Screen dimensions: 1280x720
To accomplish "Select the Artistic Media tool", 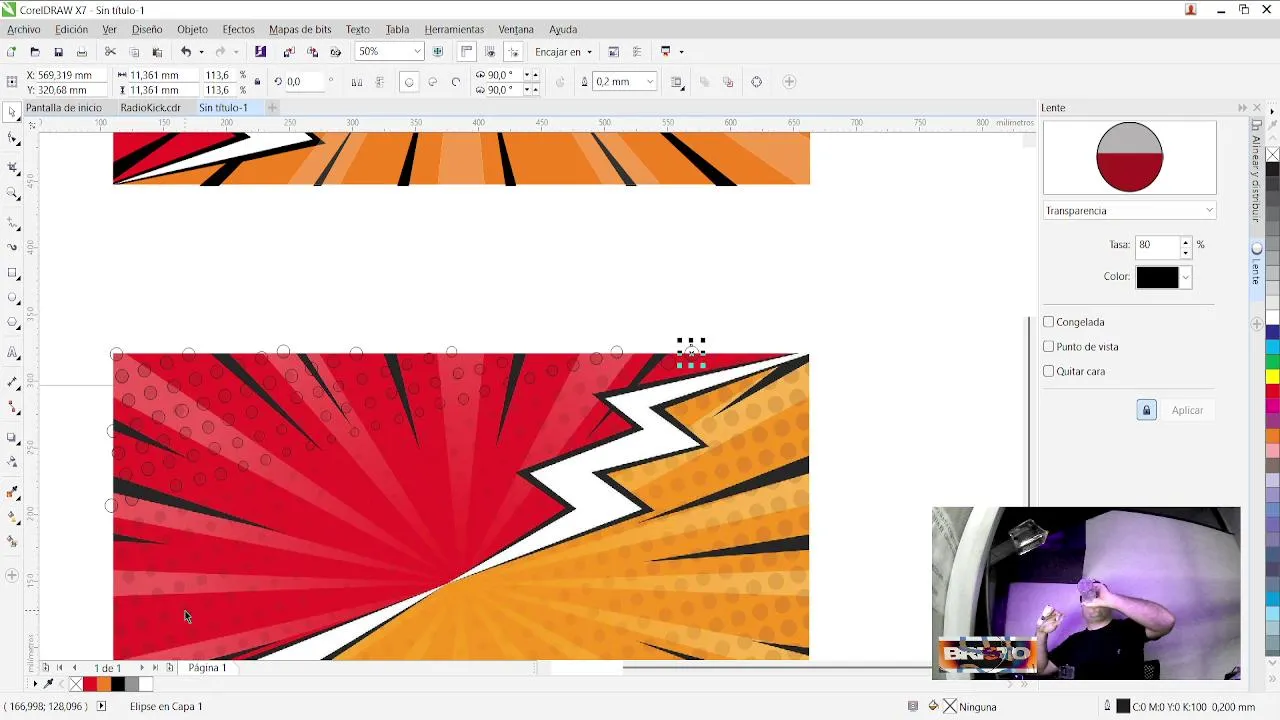I will 12,246.
